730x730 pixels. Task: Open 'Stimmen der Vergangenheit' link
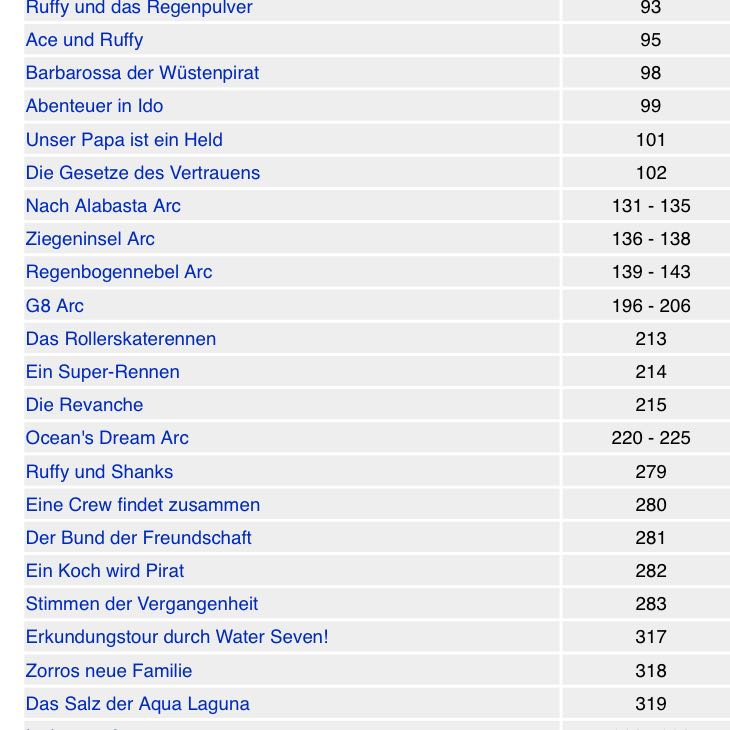(x=142, y=604)
